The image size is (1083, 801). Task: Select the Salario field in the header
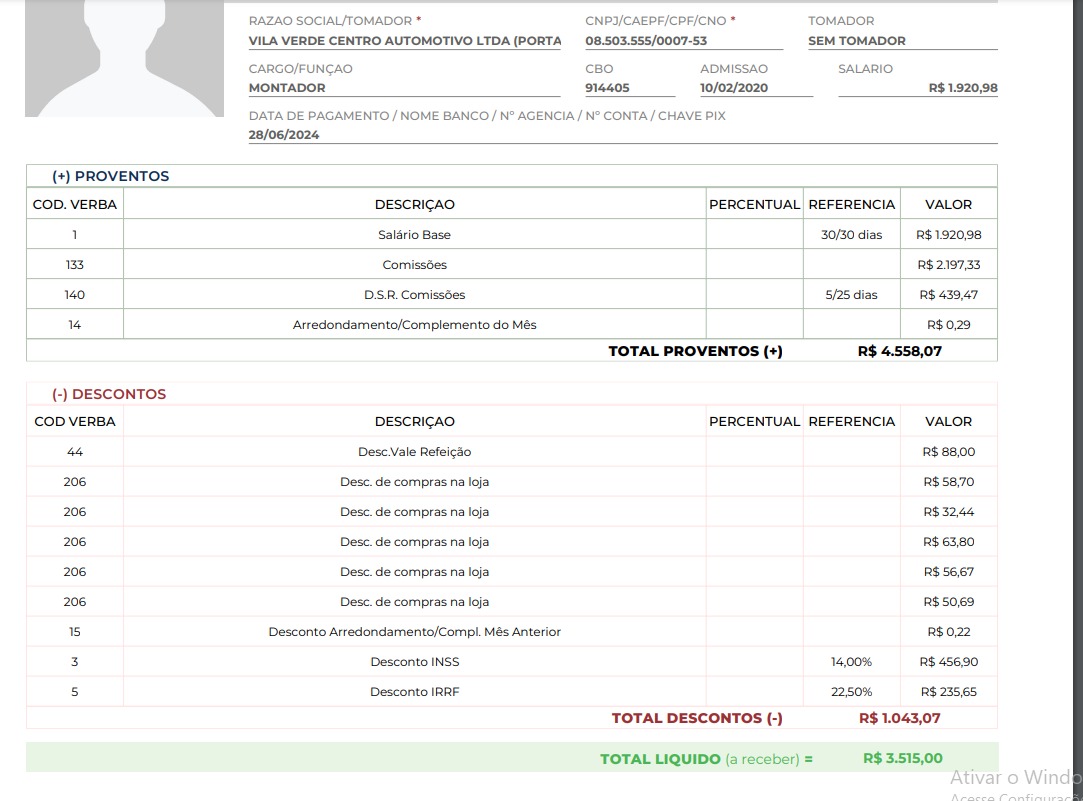pos(918,88)
